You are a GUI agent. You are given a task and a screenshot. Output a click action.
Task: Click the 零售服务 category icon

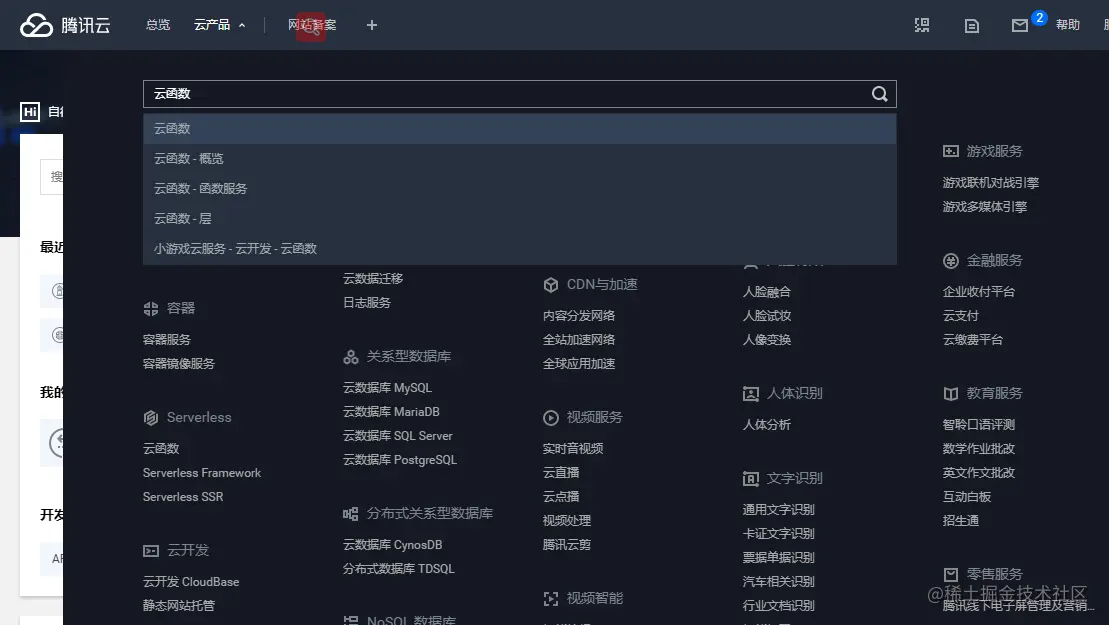[x=951, y=575]
